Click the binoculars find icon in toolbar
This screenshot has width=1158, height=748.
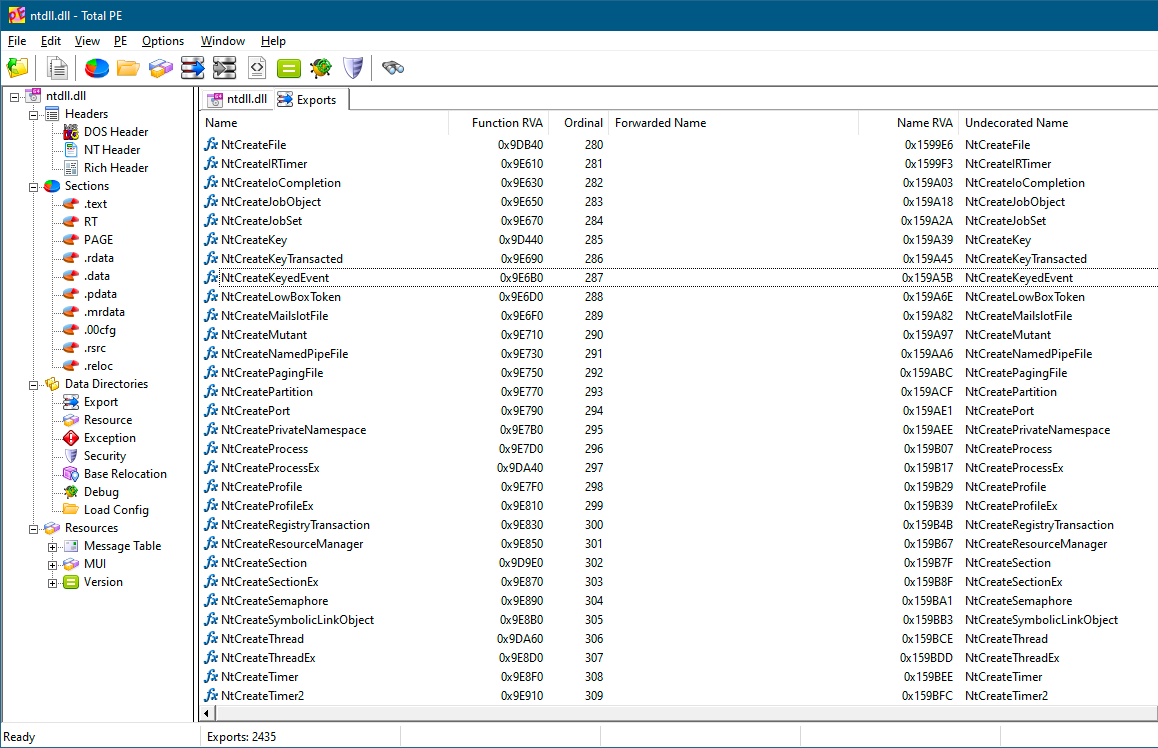tap(393, 68)
